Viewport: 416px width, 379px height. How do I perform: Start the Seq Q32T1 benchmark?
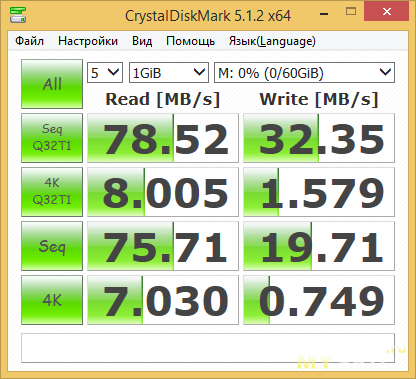click(x=52, y=138)
